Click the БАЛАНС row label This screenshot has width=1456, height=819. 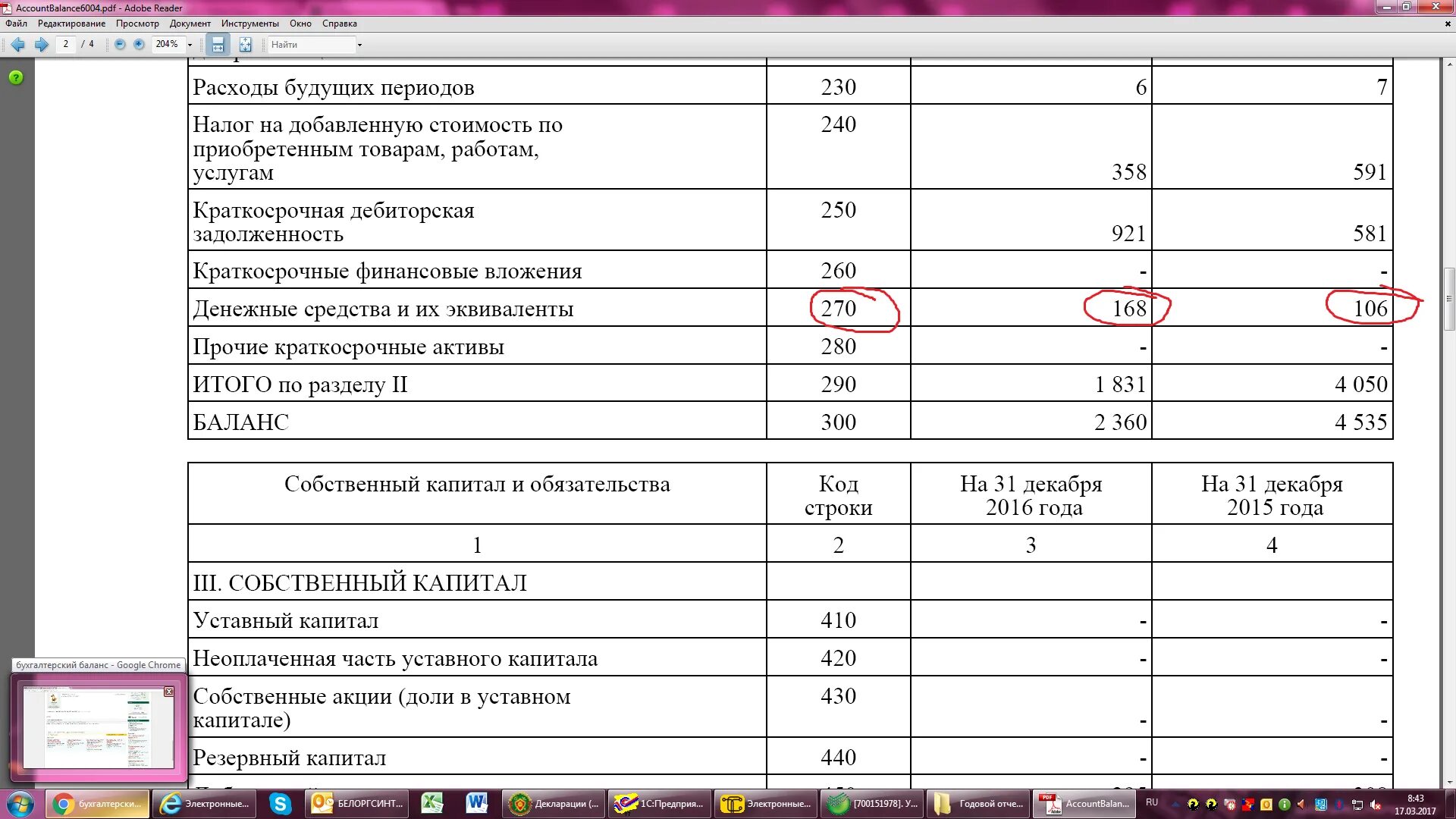tap(240, 422)
